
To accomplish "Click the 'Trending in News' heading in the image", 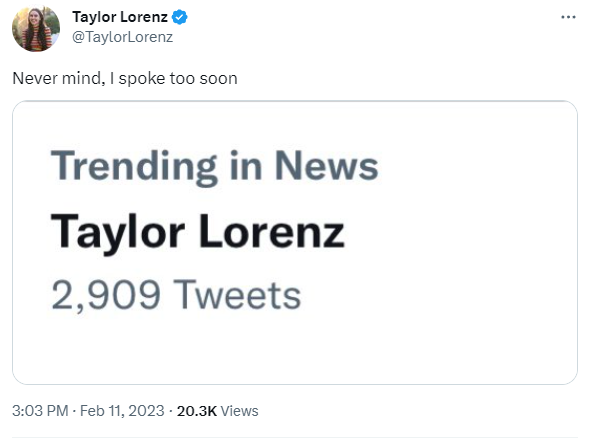I will (x=214, y=167).
